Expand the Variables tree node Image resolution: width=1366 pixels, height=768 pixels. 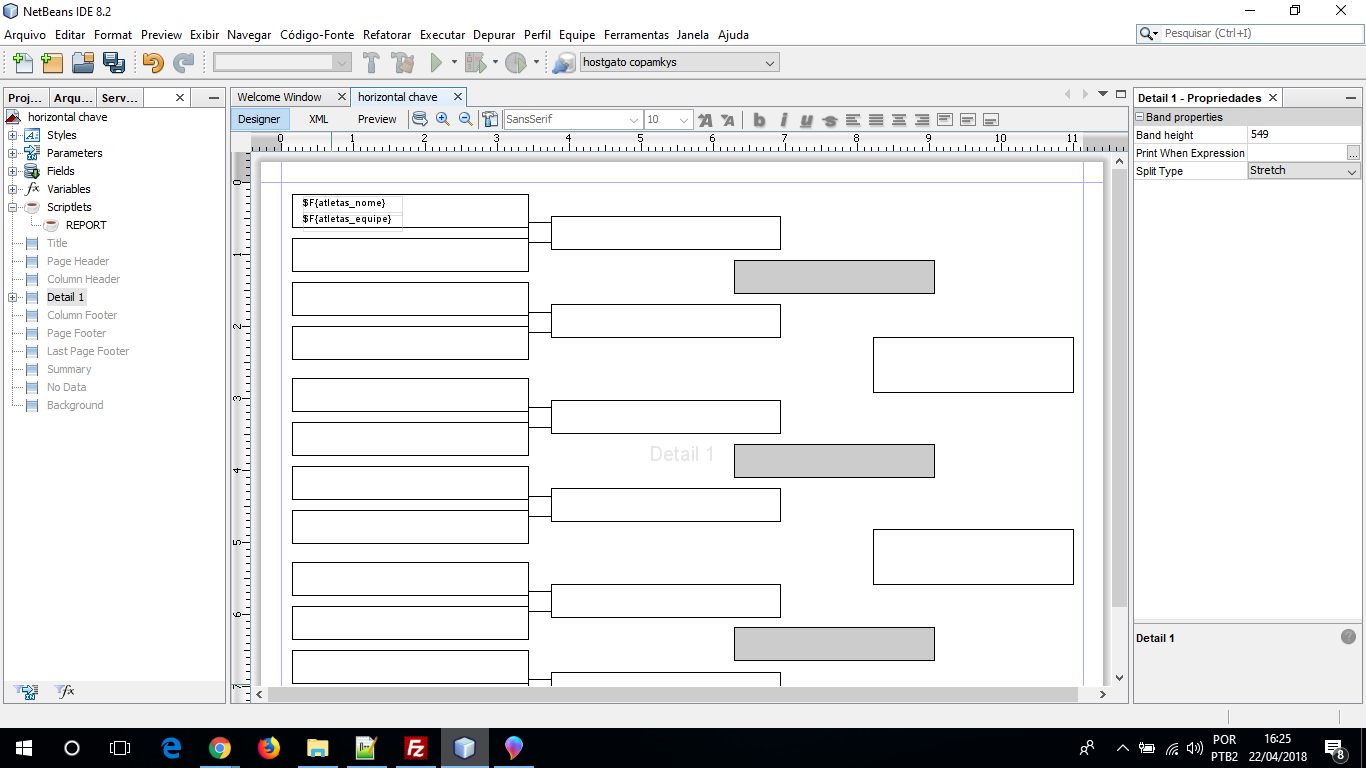coord(13,189)
